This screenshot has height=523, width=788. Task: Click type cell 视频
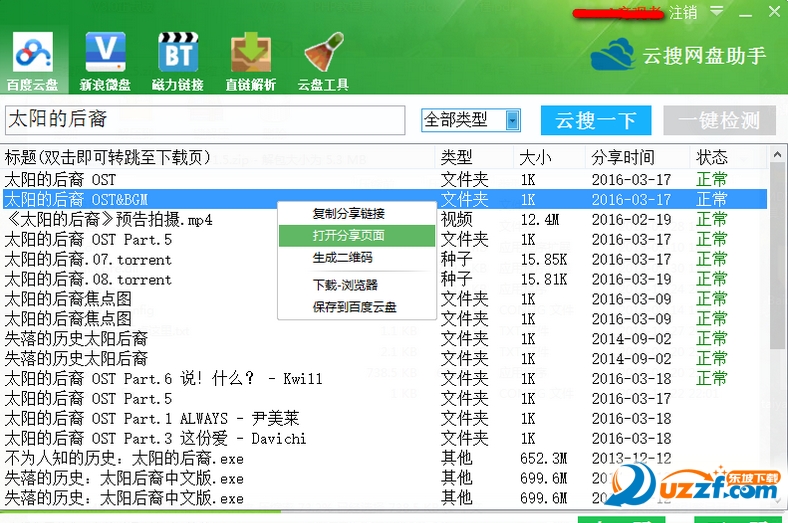(456, 220)
